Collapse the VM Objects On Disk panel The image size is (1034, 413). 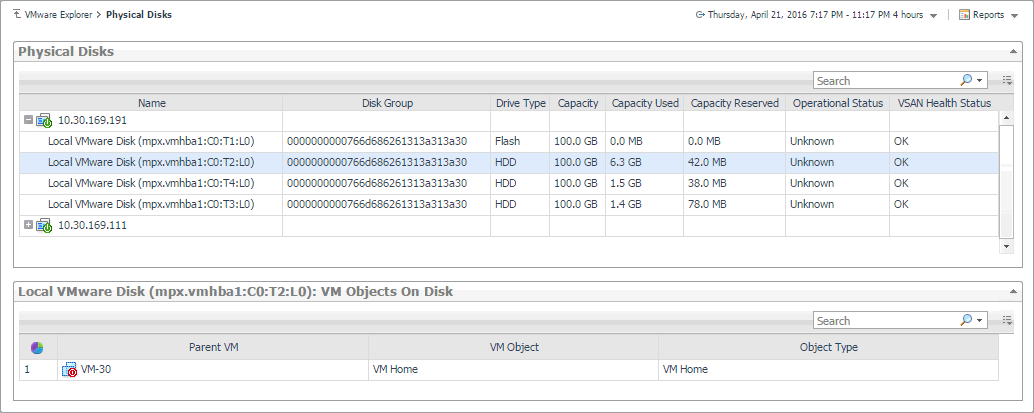point(1014,292)
